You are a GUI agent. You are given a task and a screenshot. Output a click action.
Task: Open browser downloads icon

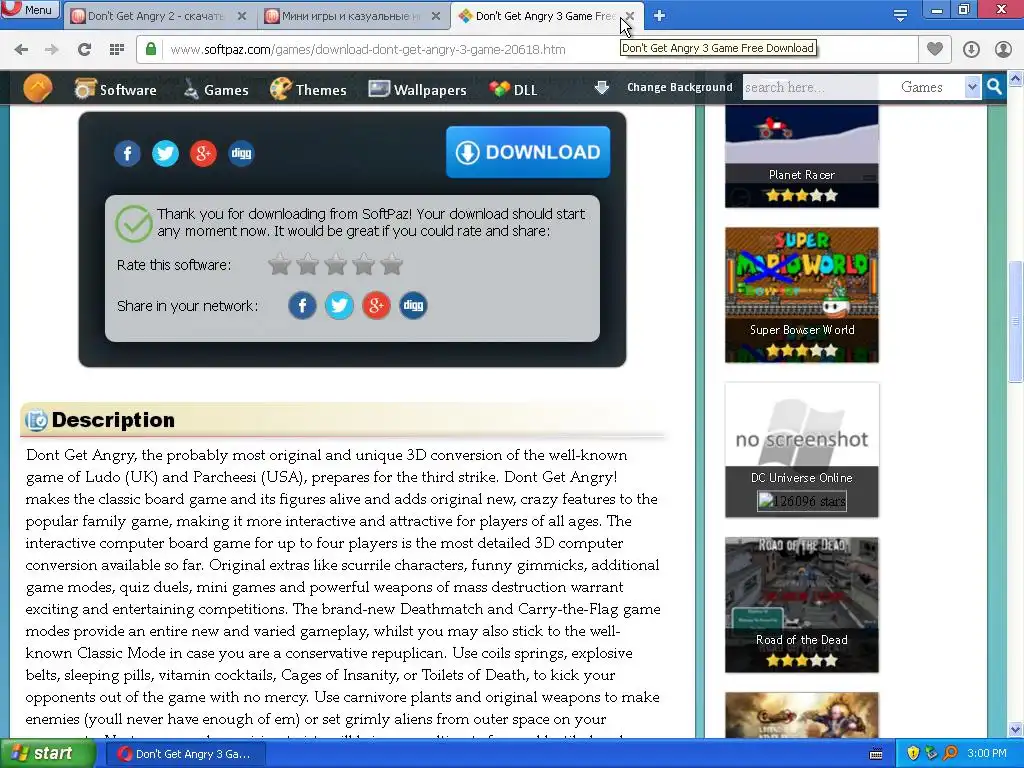pyautogui.click(x=971, y=50)
